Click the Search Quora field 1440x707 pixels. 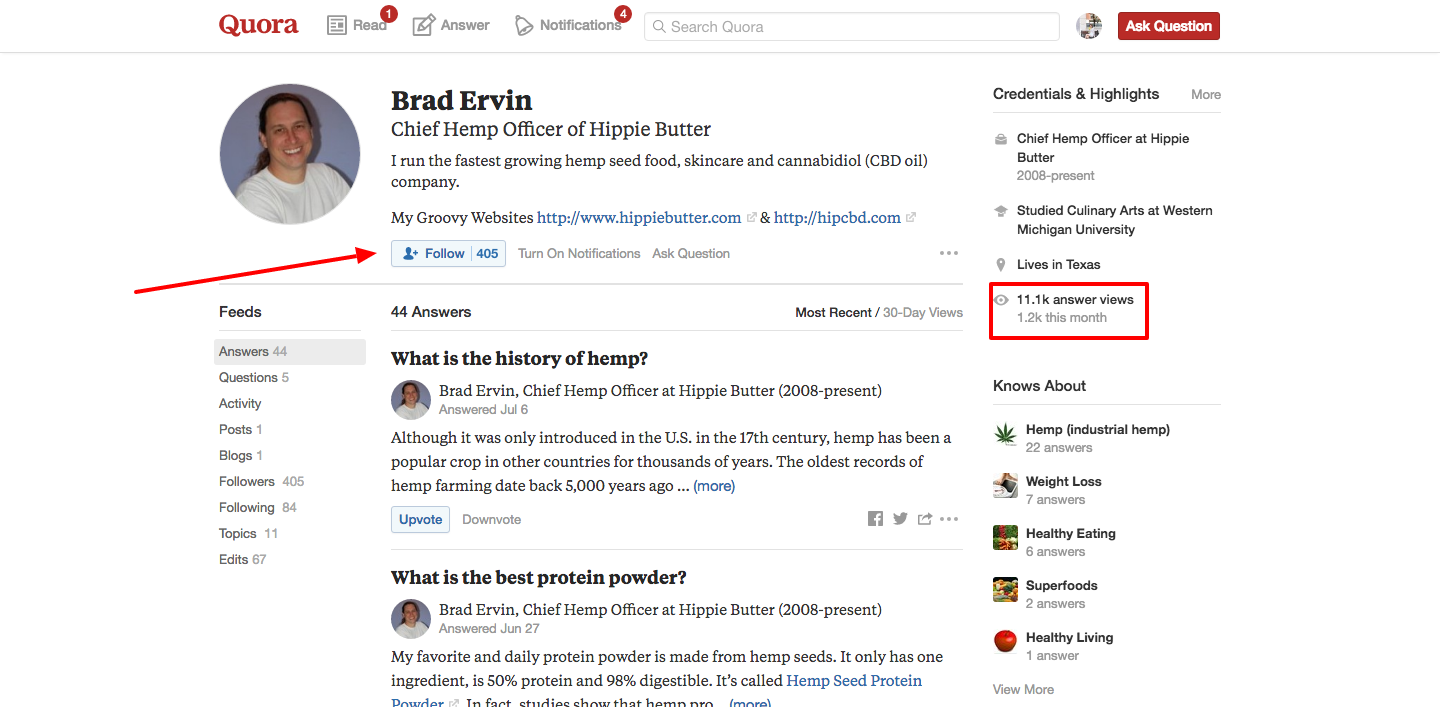pos(851,27)
